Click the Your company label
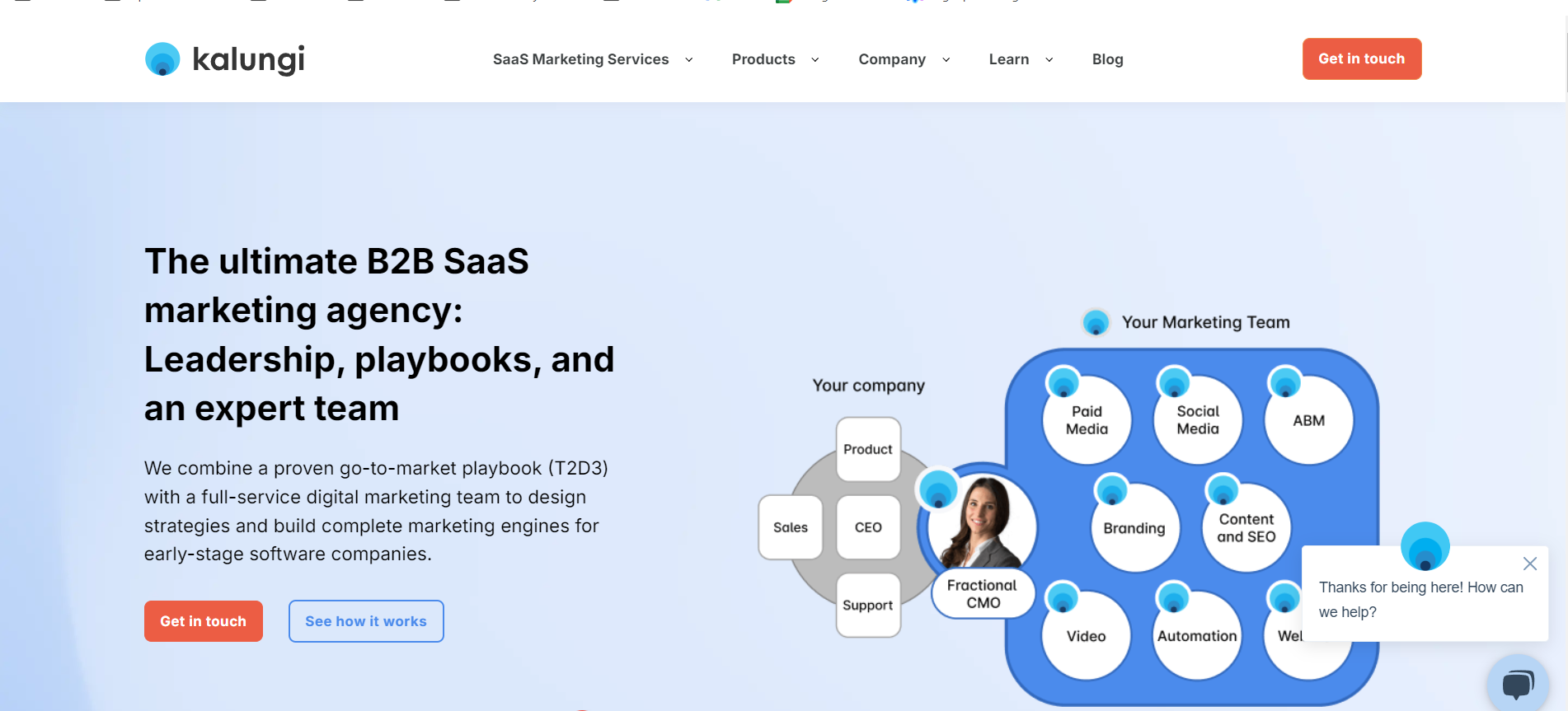 [x=869, y=386]
